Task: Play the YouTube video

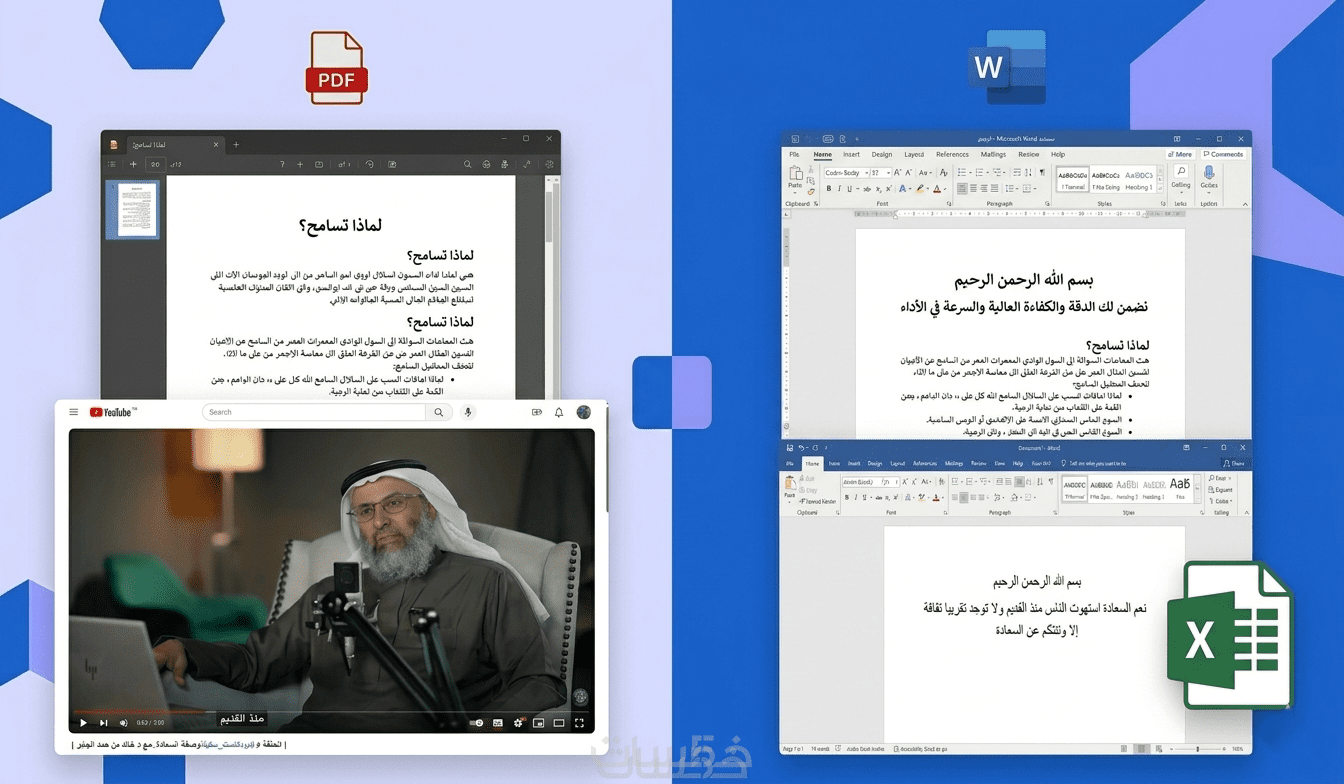Action: tap(83, 722)
